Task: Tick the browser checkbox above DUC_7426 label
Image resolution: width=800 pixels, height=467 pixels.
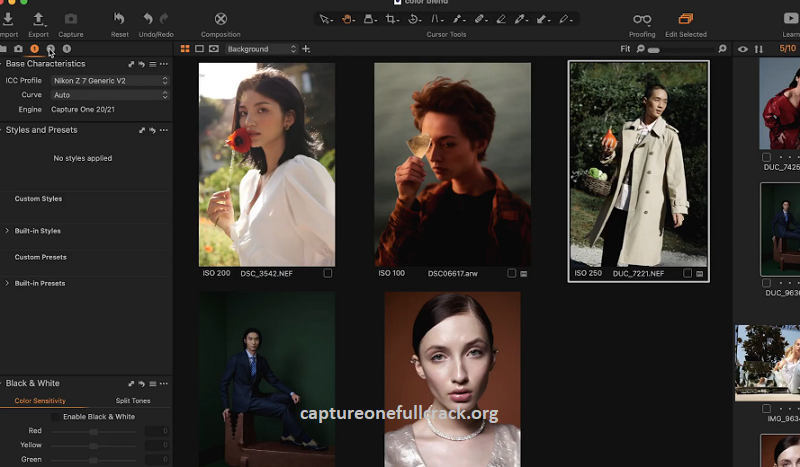Action: tap(766, 157)
